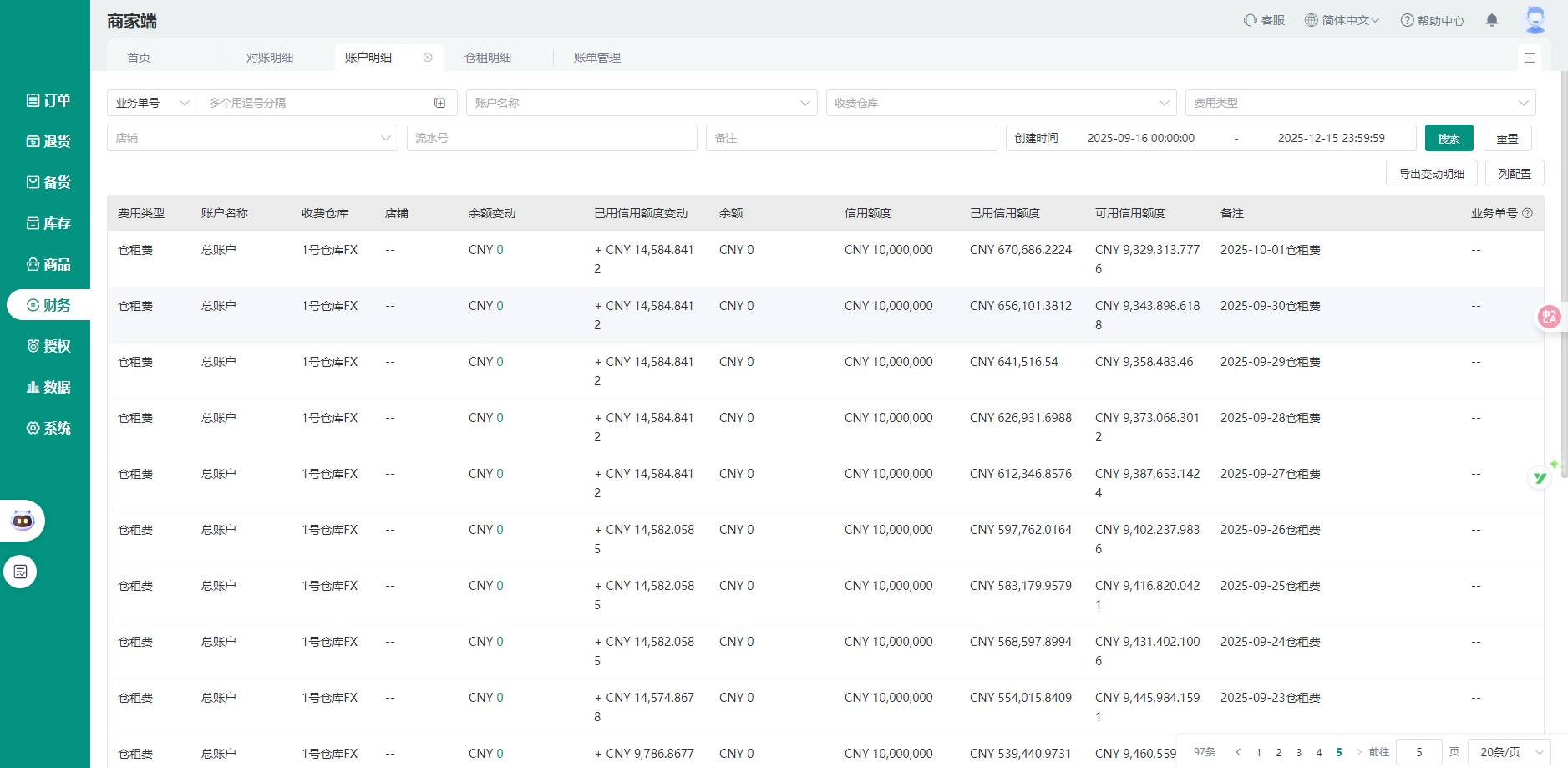Viewport: 1568px width, 768px height.
Task: Open the 简体中文 language selector
Action: click(x=1342, y=20)
